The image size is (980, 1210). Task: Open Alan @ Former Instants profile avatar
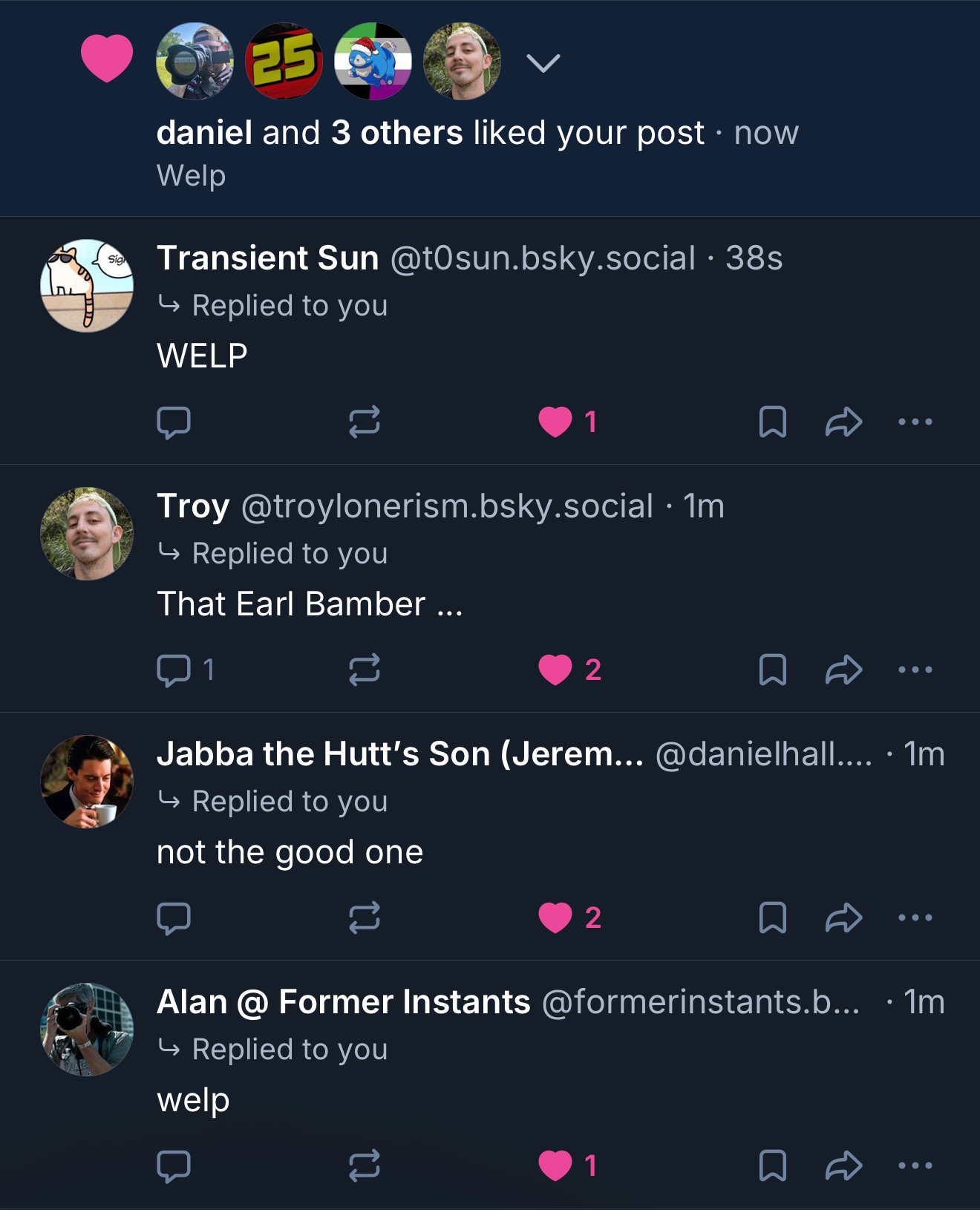click(87, 1029)
